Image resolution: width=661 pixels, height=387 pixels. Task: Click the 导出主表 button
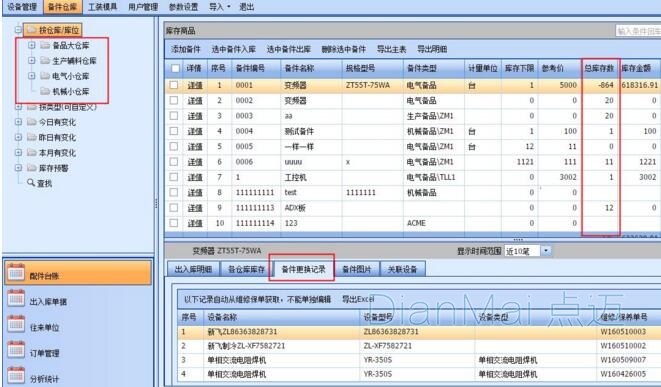pos(391,49)
